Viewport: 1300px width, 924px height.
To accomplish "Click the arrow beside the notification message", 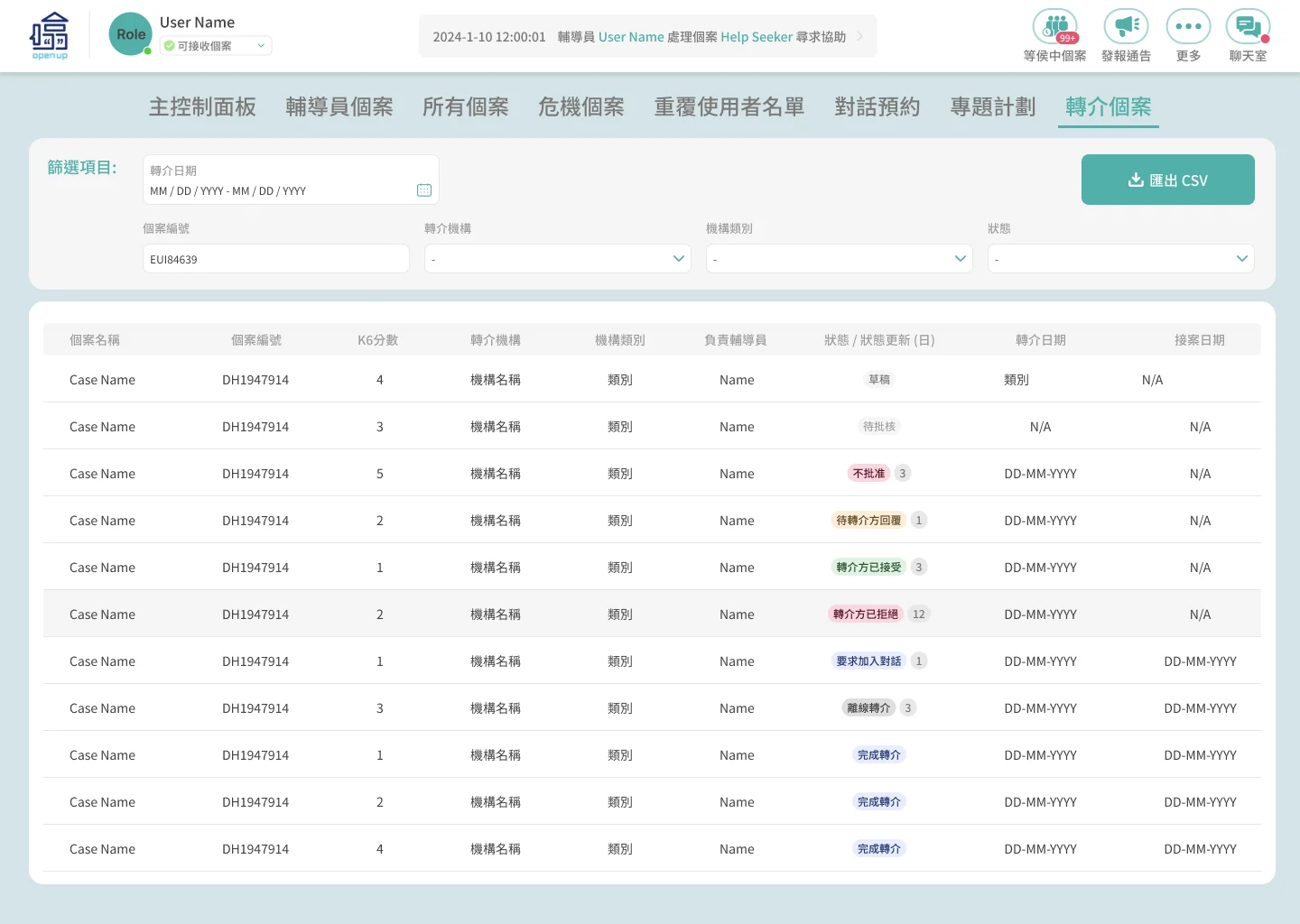I will coord(859,37).
